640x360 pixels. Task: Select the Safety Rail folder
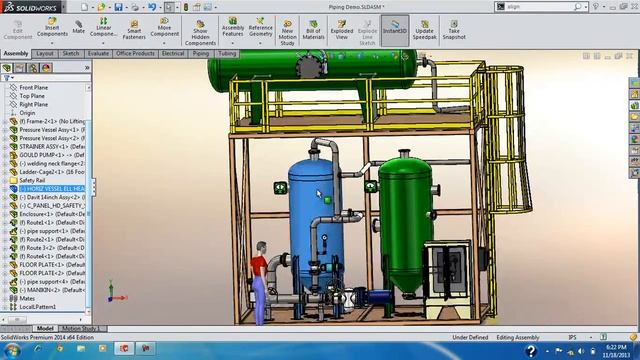pos(32,180)
